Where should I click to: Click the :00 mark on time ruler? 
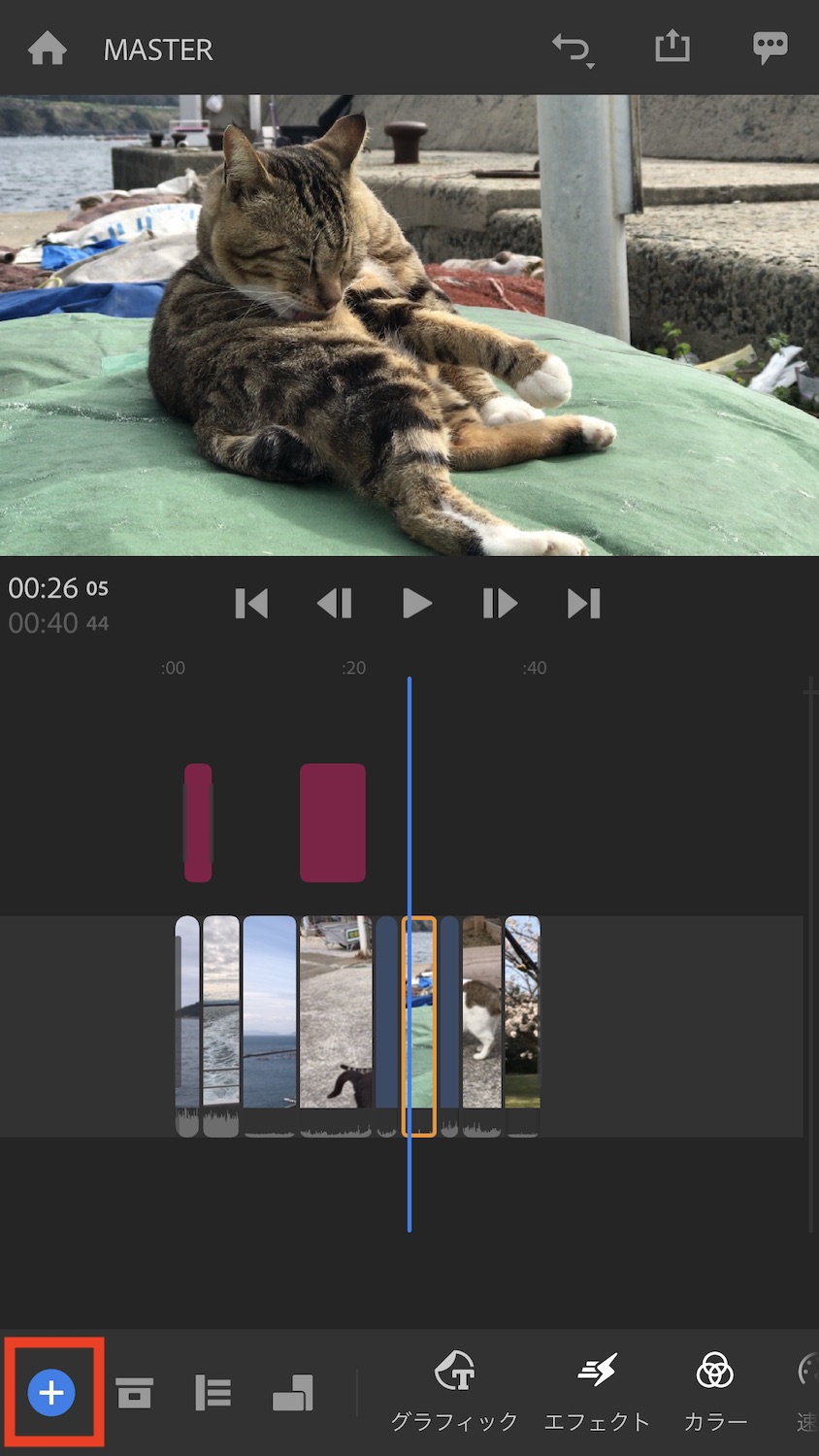(173, 668)
